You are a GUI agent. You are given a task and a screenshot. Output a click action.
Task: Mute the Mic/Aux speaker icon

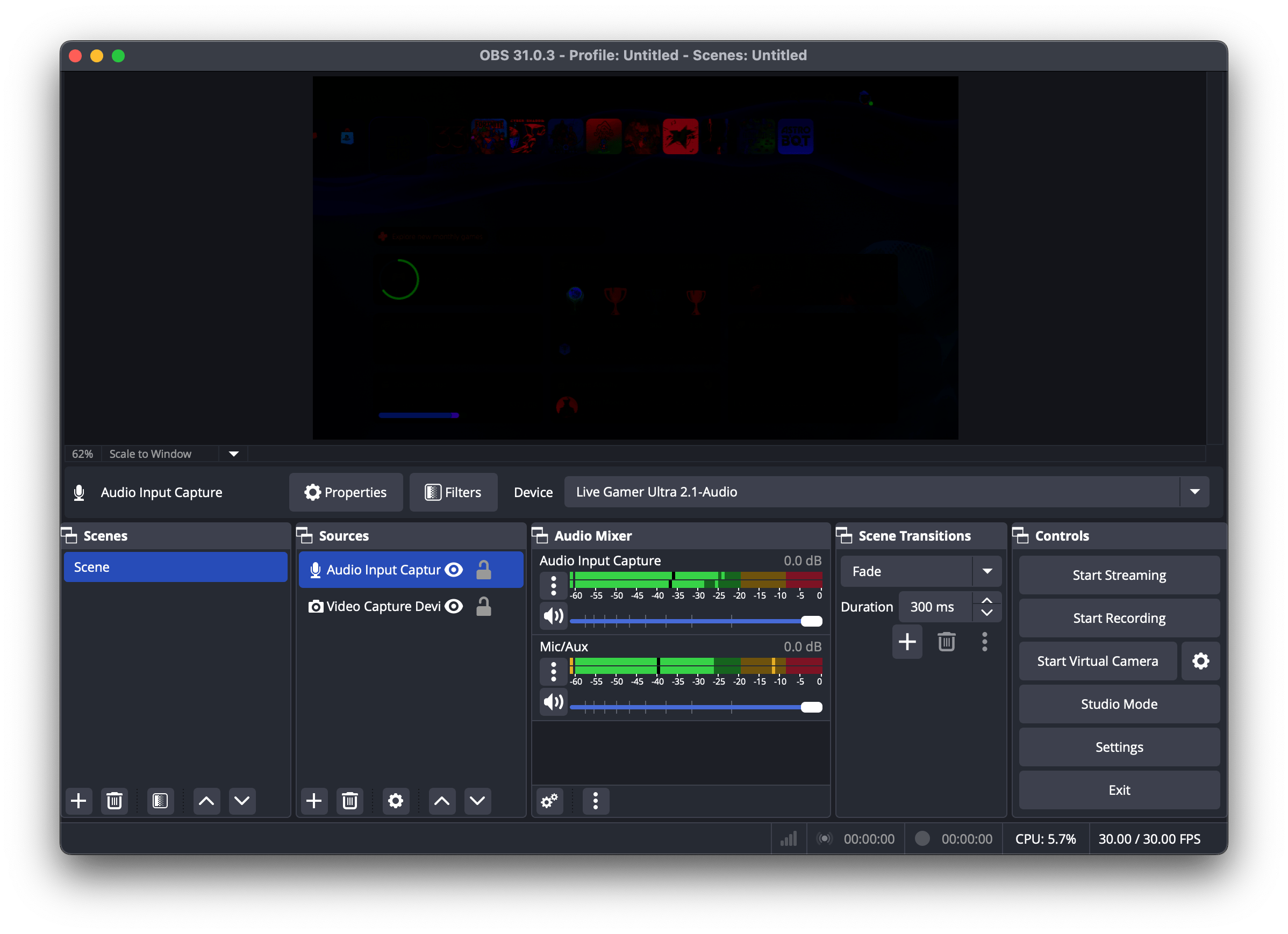coord(553,702)
